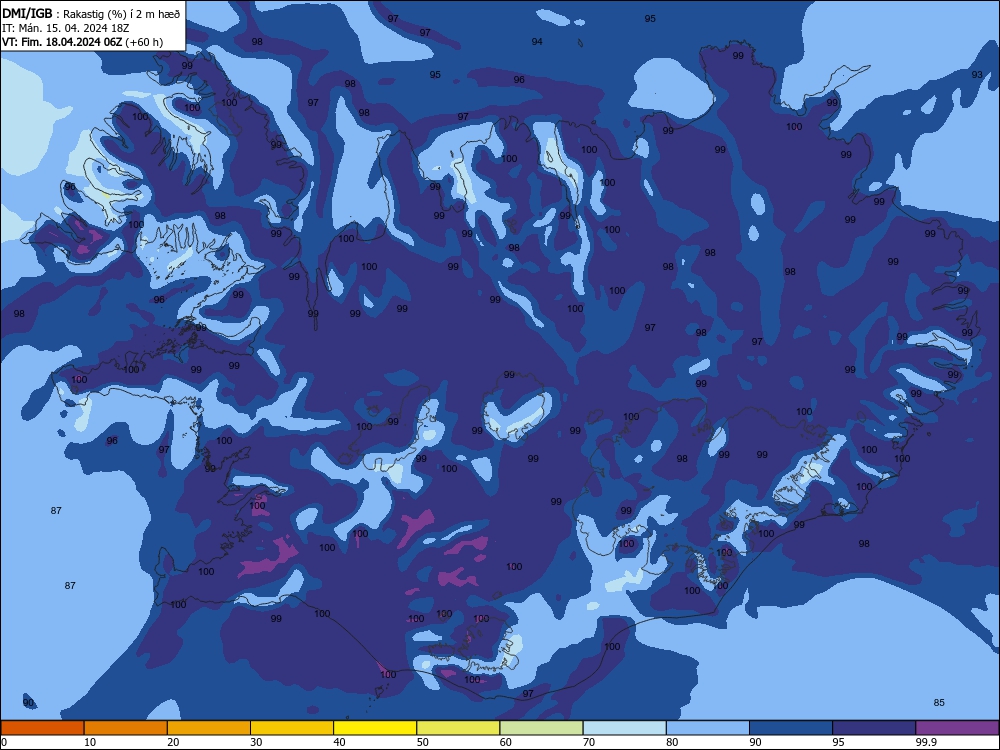This screenshot has height=750, width=1000.
Task: Click the '90' value on the map, not legend
Action: click(28, 702)
